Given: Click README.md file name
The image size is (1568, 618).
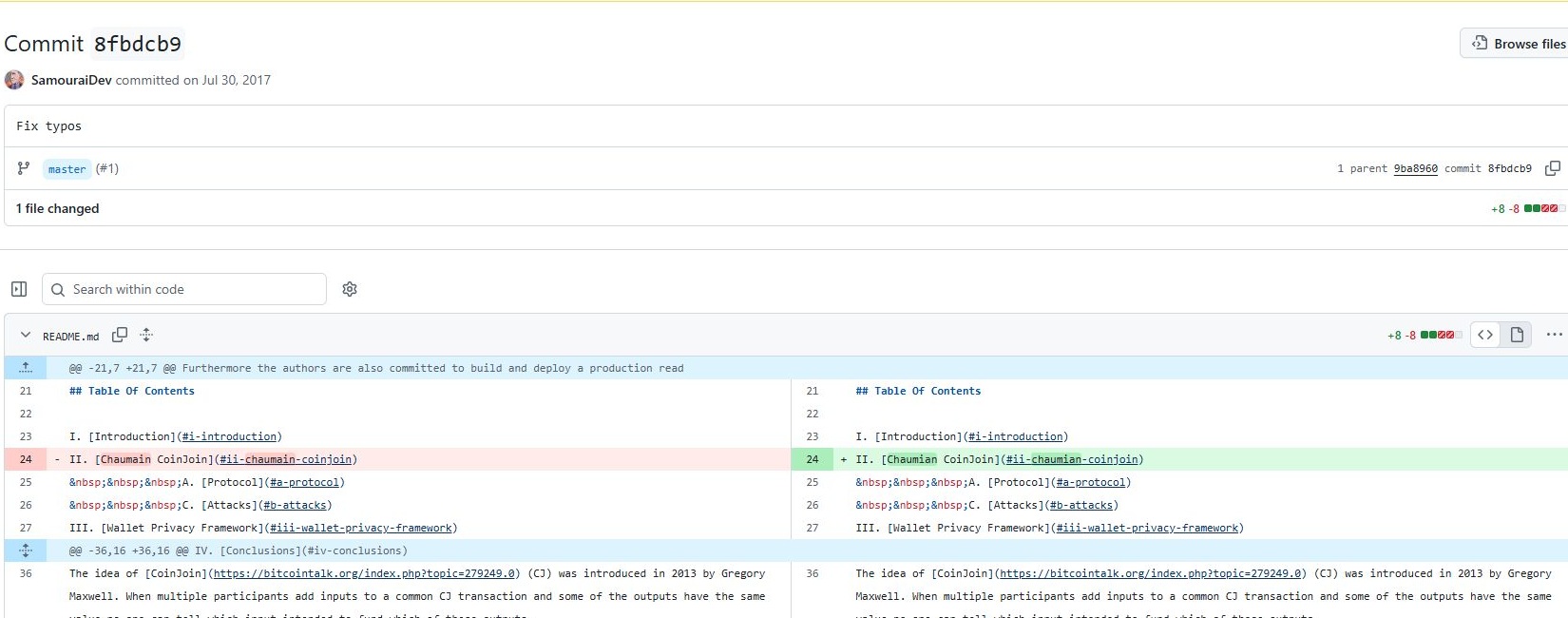Looking at the screenshot, I should (70, 337).
